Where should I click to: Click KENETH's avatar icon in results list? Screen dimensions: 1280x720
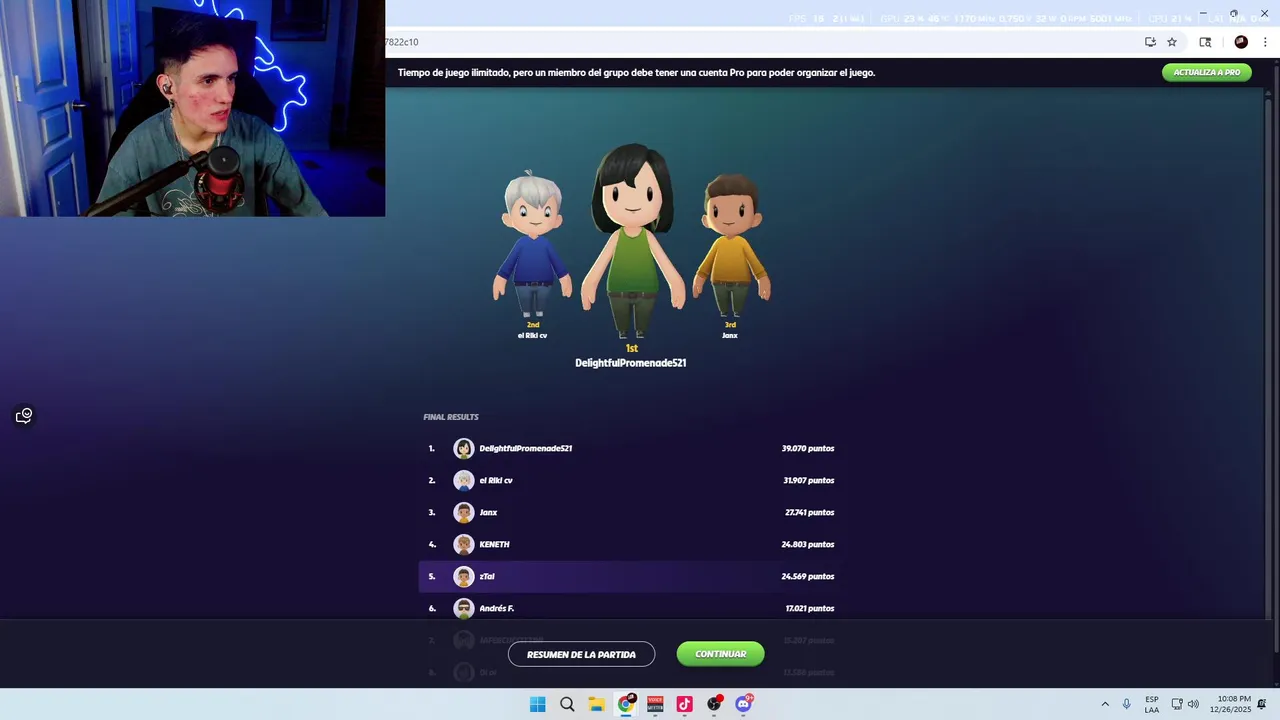click(463, 544)
